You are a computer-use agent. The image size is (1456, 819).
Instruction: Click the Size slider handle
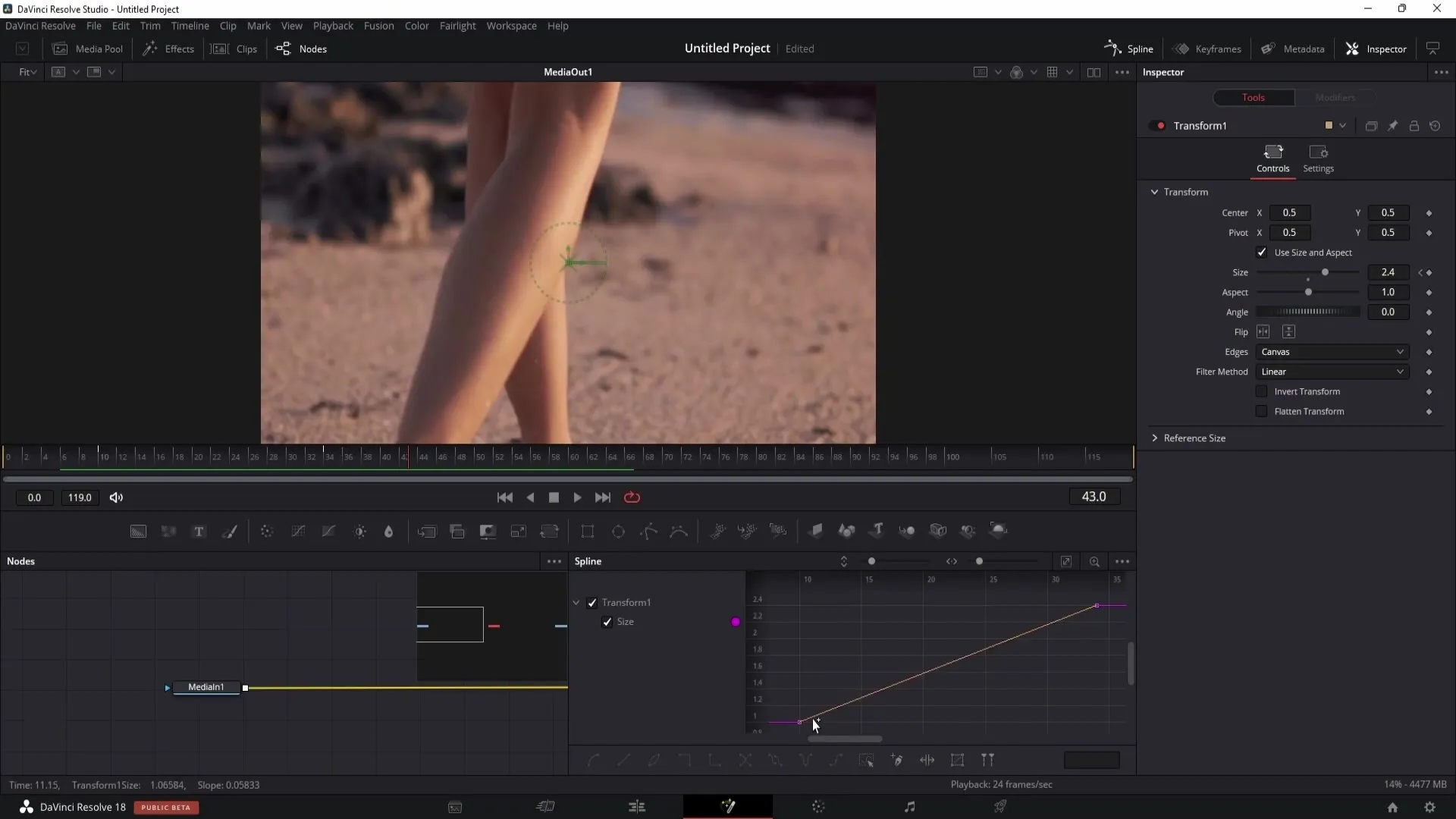(x=1325, y=272)
